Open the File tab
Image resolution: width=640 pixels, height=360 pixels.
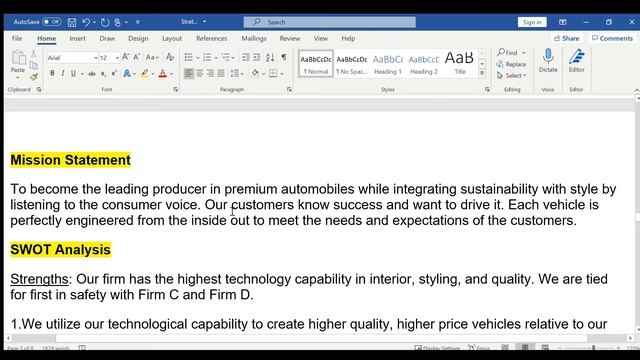(17, 38)
